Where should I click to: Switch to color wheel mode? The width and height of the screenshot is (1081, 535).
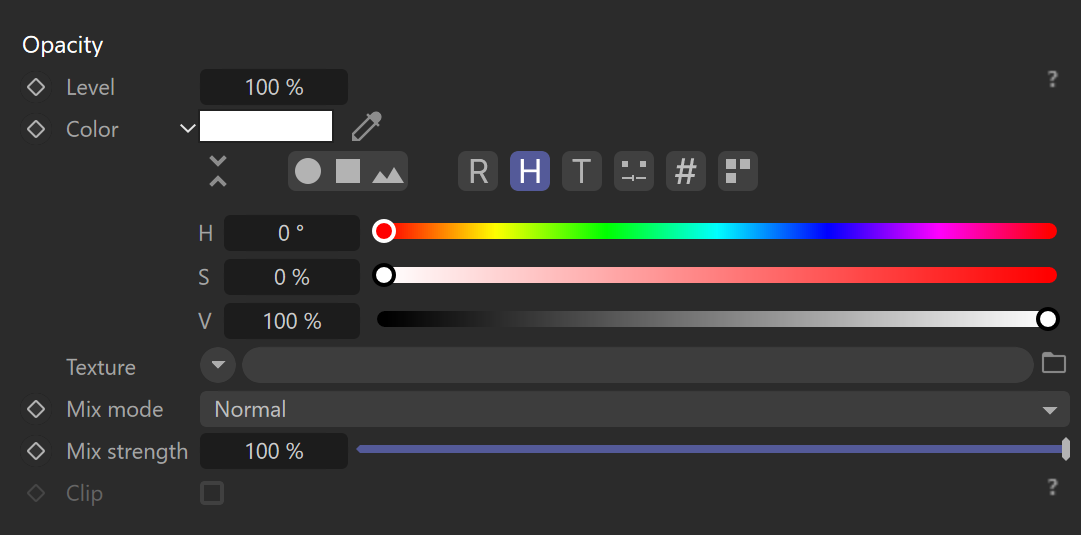308,171
